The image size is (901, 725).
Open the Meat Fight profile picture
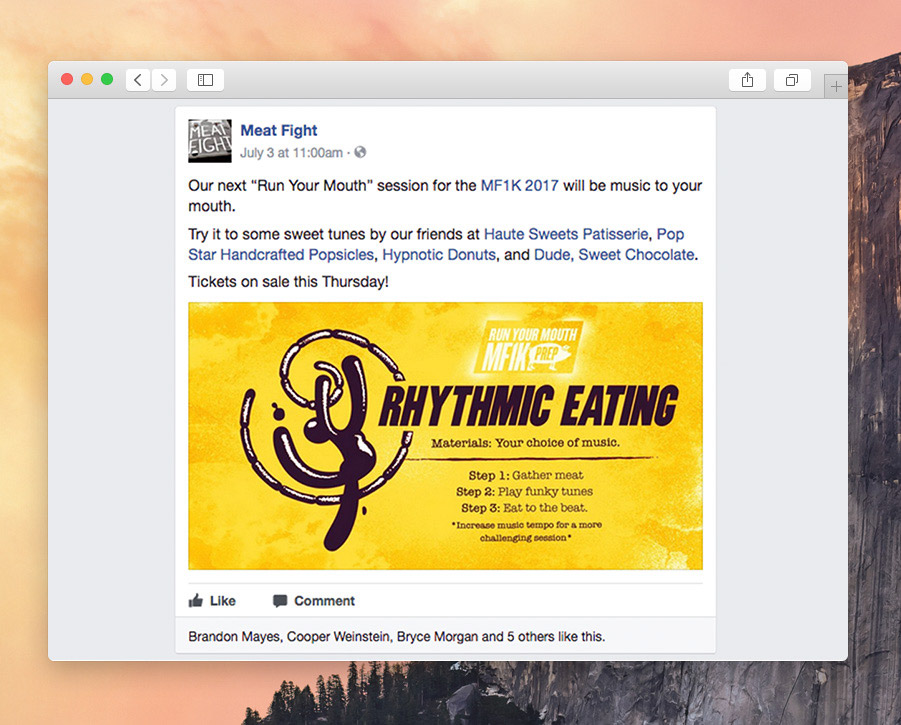210,141
